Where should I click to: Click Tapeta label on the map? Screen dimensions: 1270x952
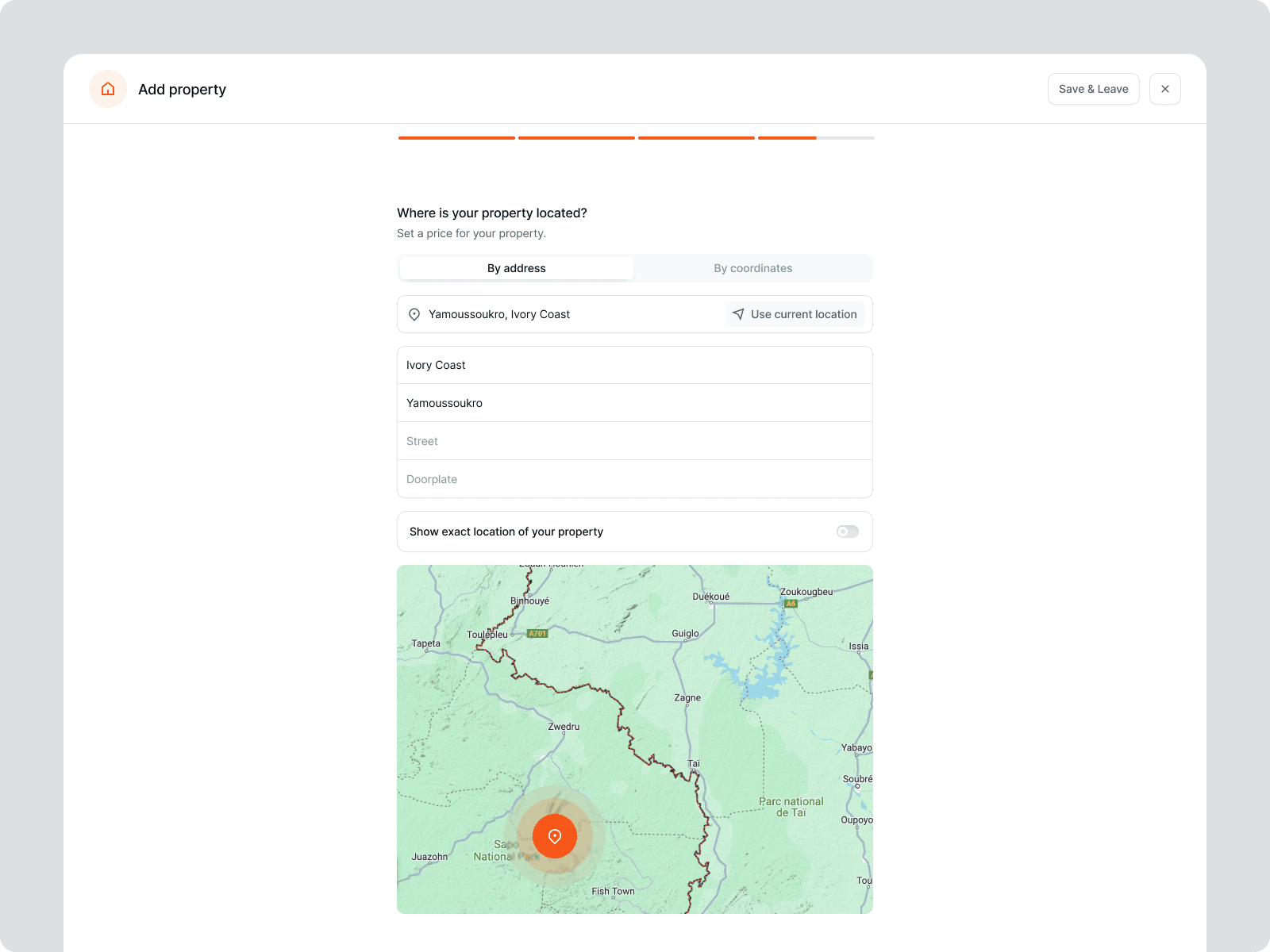425,643
